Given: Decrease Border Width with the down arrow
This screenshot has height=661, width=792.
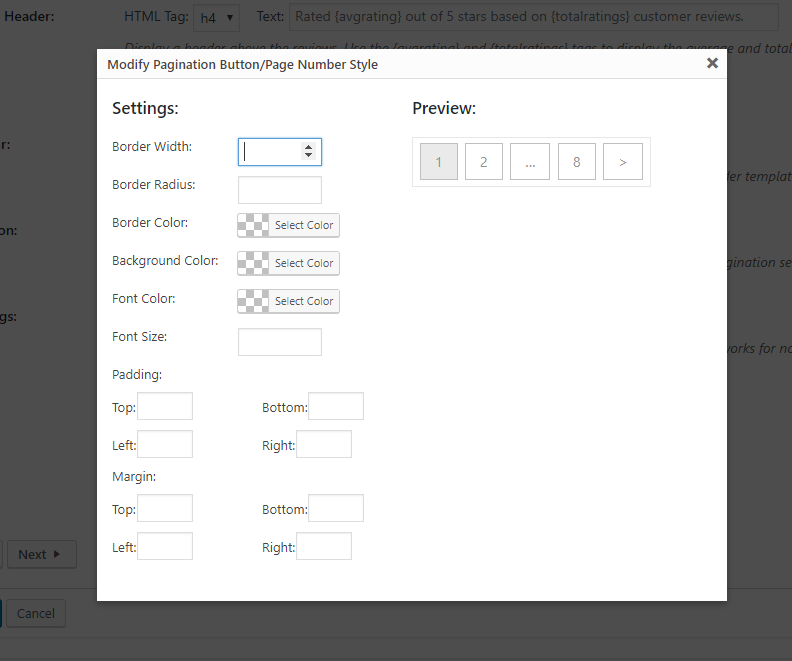Looking at the screenshot, I should pos(308,155).
